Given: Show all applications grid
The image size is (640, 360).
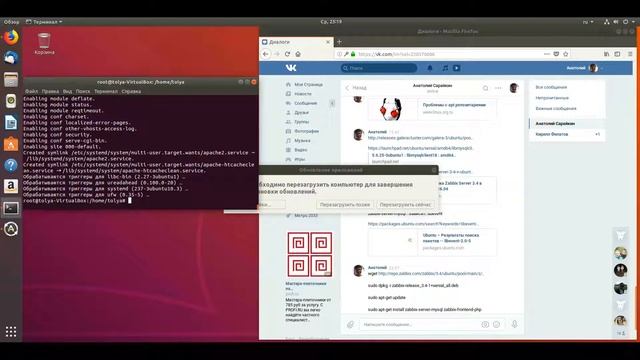Looking at the screenshot, I should click(x=11, y=331).
